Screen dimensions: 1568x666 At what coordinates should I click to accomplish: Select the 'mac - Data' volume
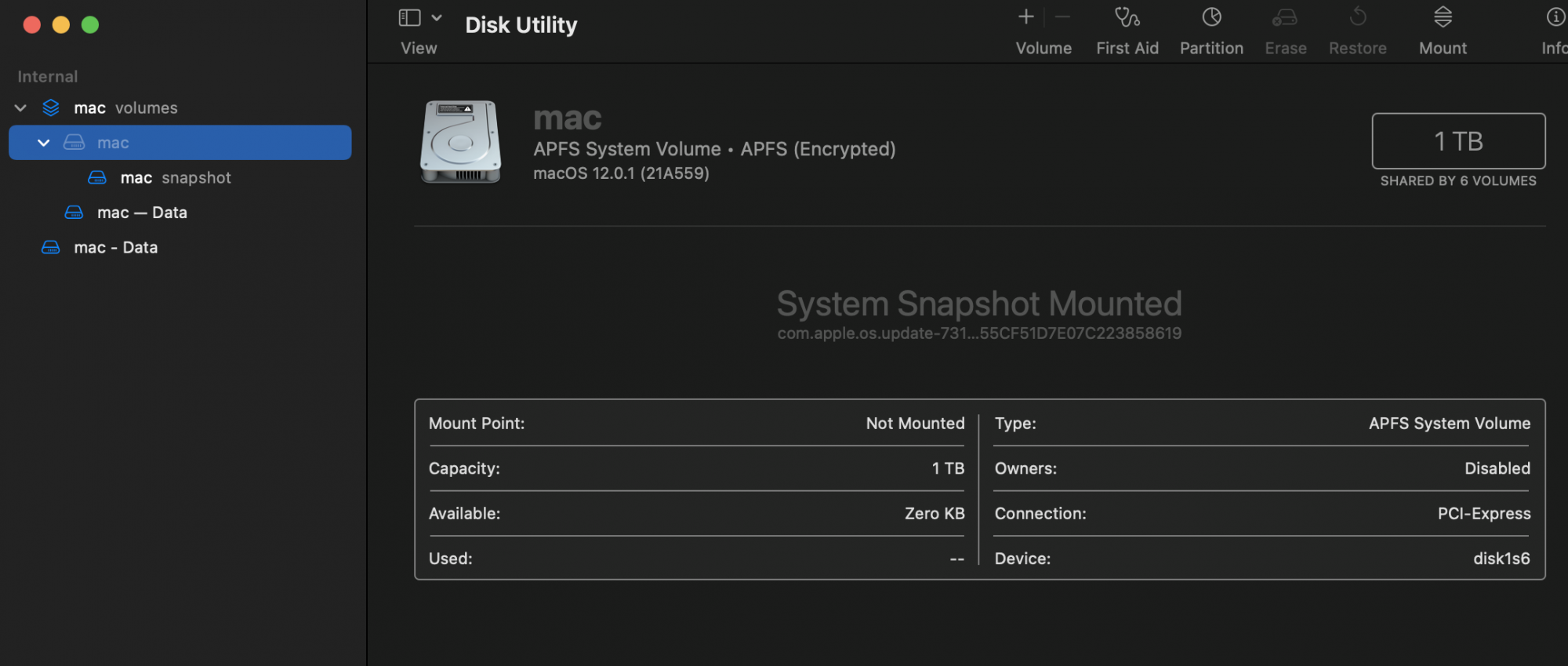click(x=116, y=248)
